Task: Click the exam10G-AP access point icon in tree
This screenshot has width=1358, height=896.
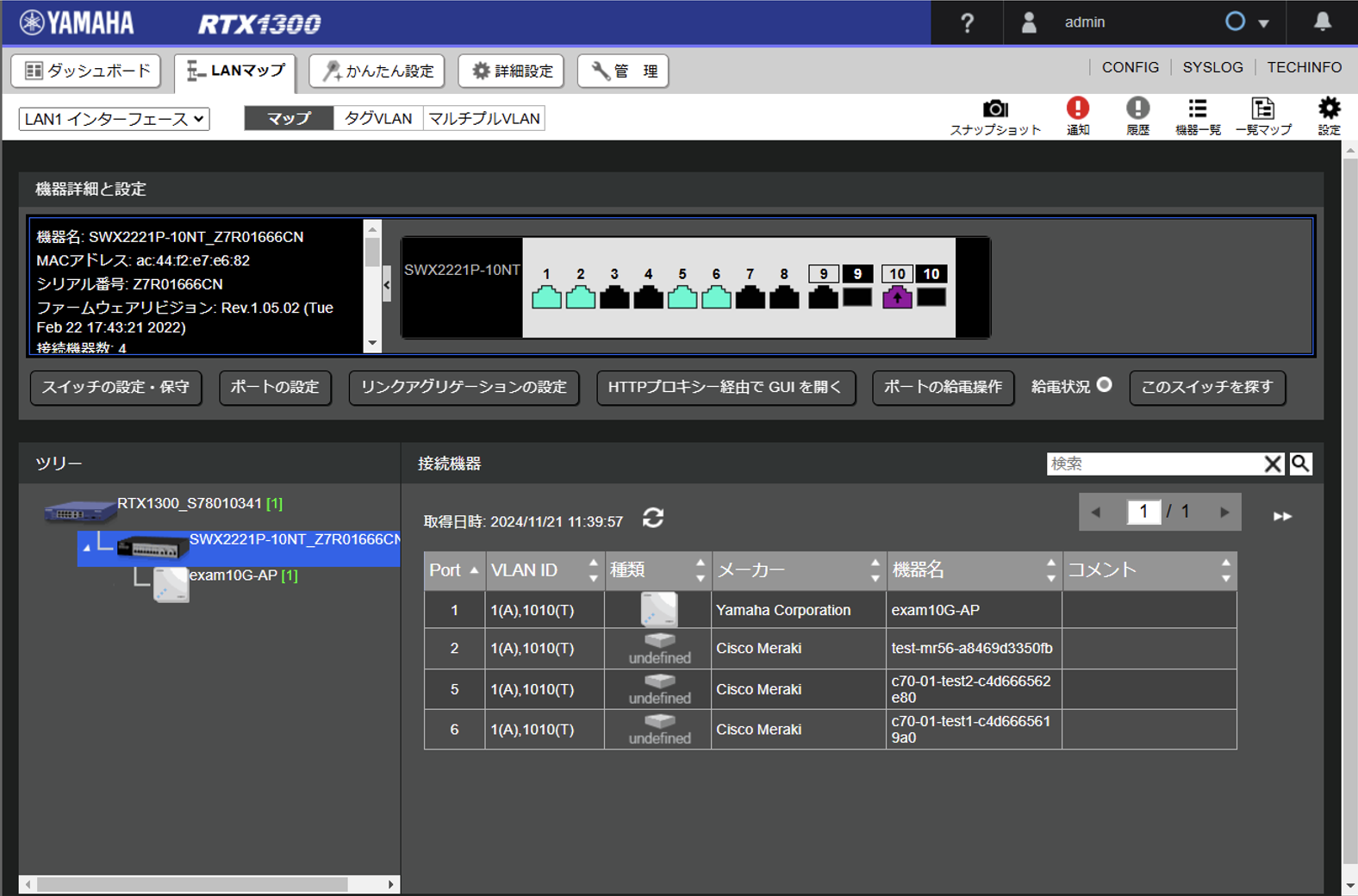Action: click(x=171, y=584)
